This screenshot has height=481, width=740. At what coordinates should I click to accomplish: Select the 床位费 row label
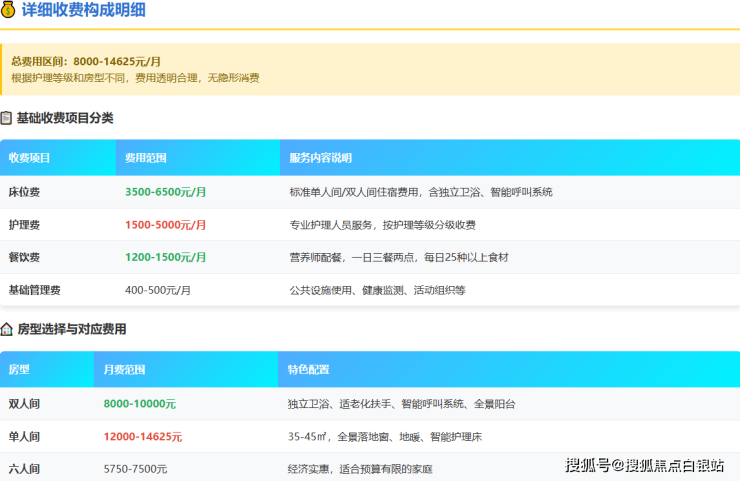(25, 192)
